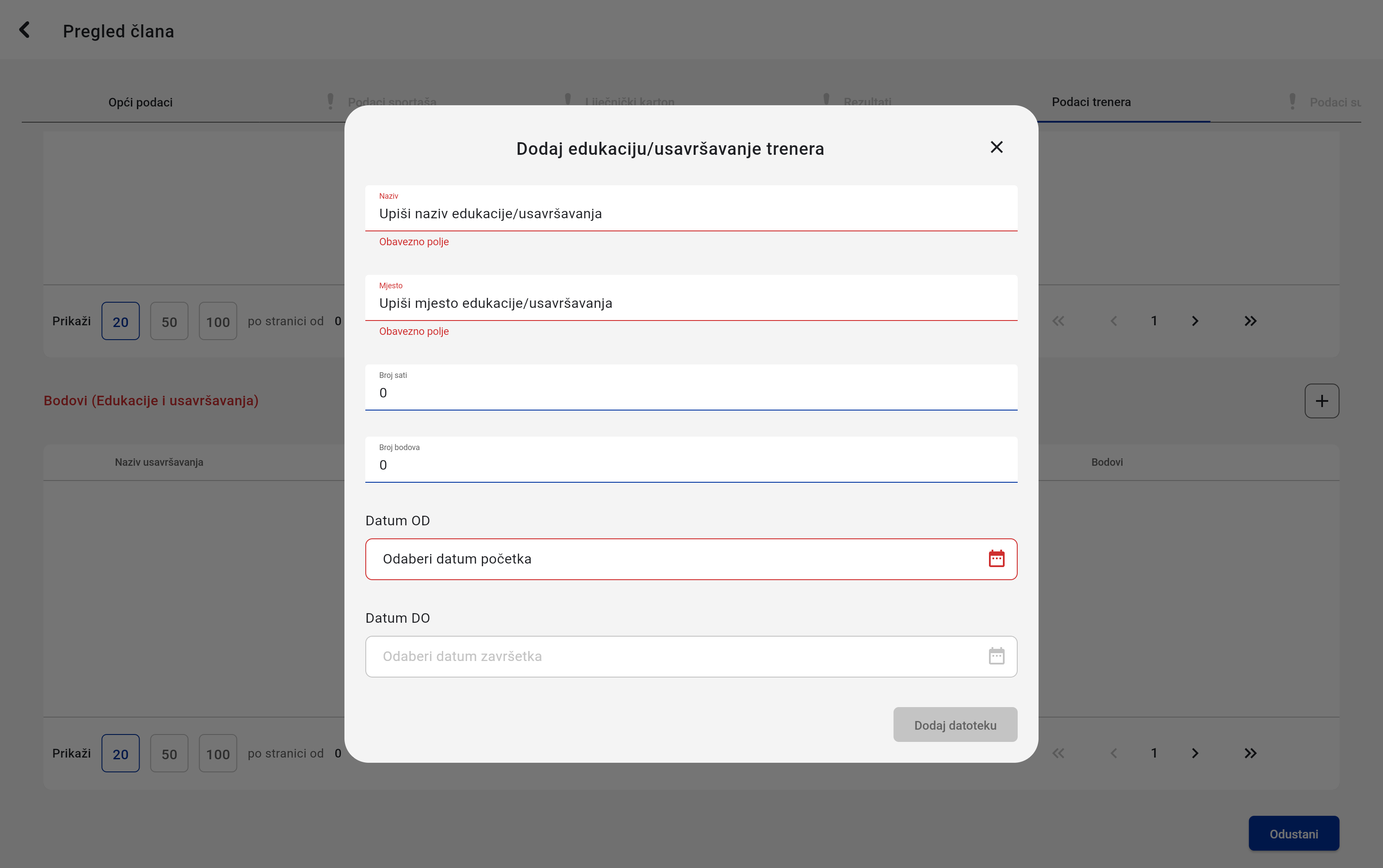This screenshot has height=868, width=1383.
Task: Go to next page in lower pagination
Action: pos(1195,753)
